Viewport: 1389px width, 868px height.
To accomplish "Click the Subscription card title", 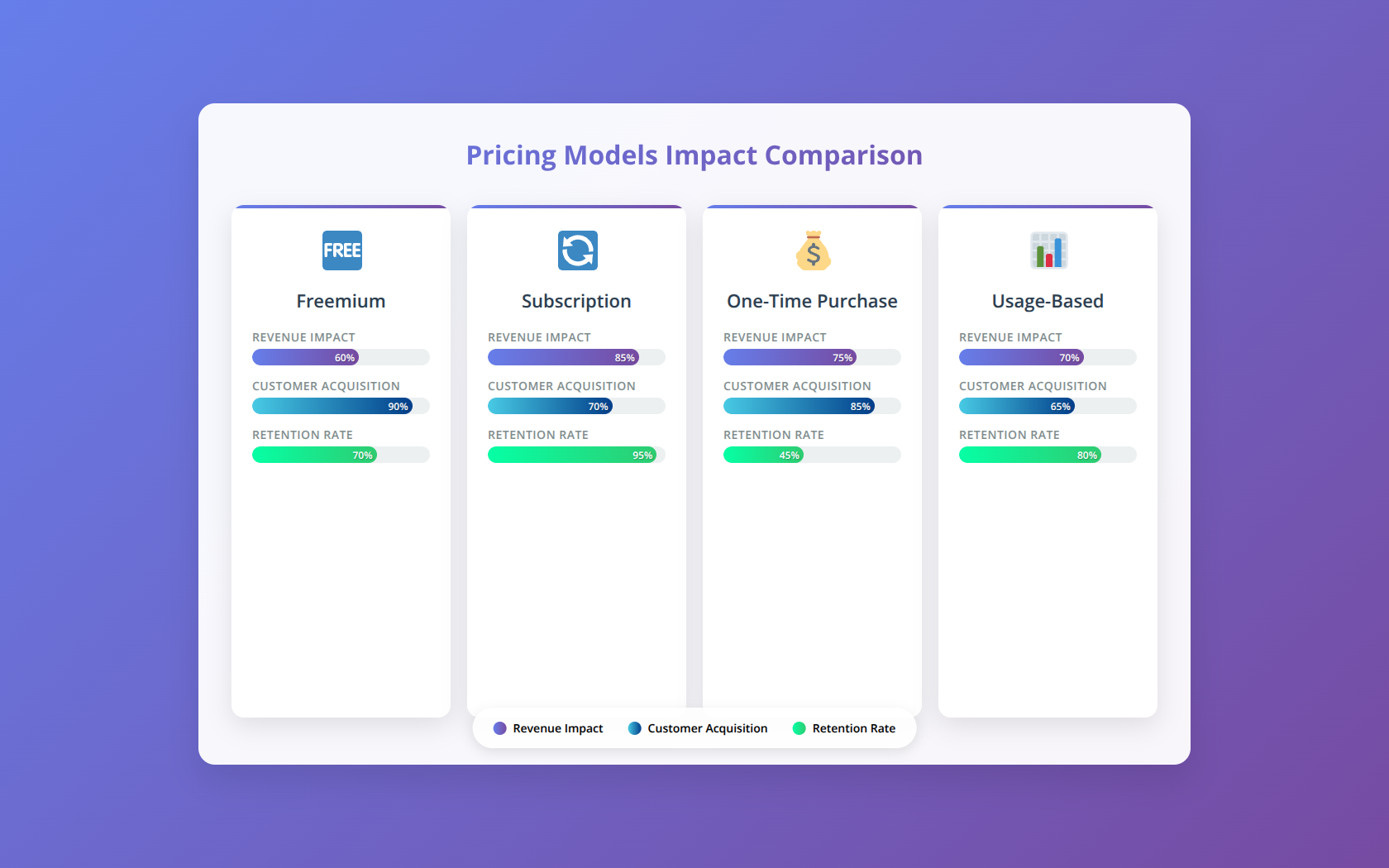I will 576,301.
